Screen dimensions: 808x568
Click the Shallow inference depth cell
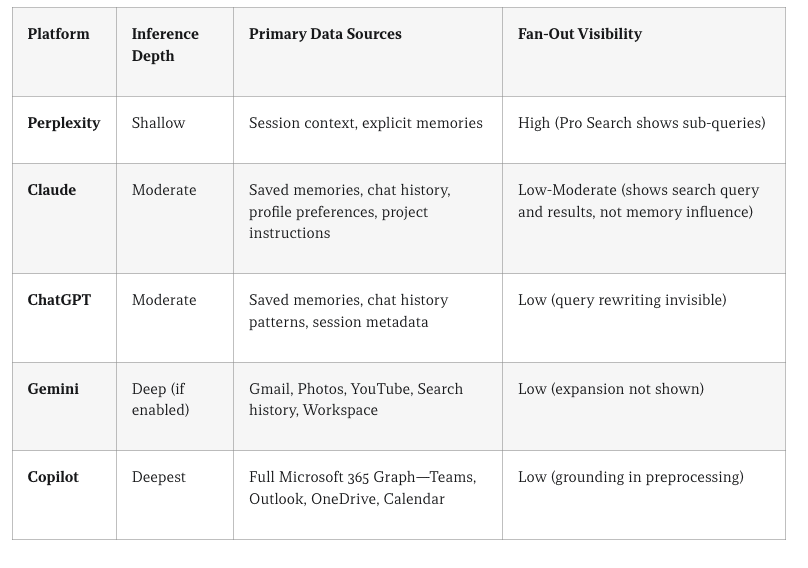[x=158, y=123]
